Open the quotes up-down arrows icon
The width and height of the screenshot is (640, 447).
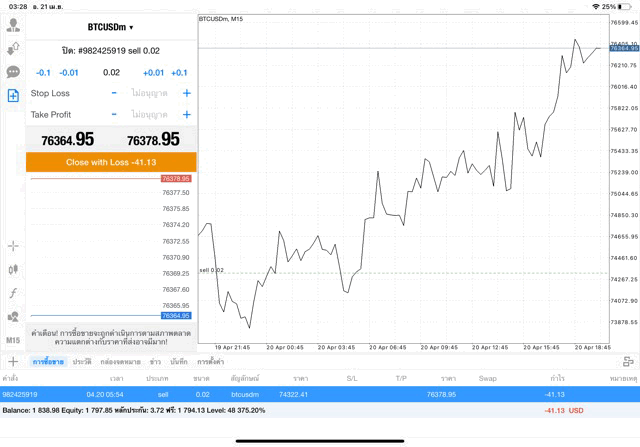tap(13, 47)
